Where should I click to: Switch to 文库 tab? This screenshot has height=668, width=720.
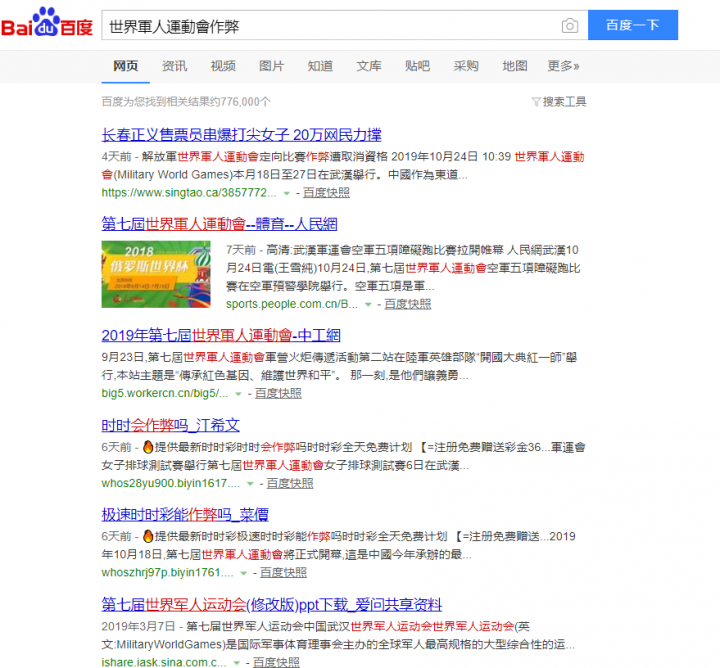[x=369, y=66]
